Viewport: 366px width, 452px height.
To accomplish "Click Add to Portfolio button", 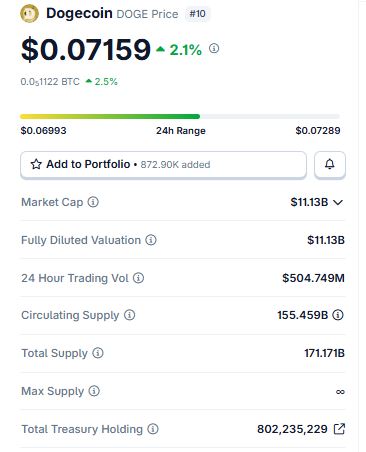I will click(163, 164).
